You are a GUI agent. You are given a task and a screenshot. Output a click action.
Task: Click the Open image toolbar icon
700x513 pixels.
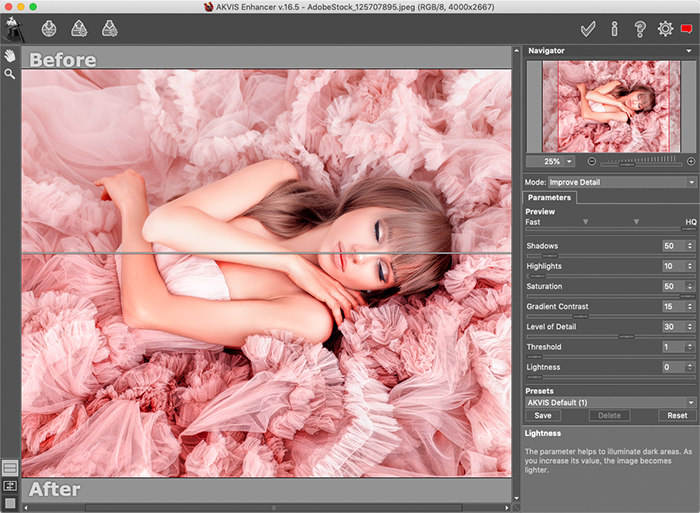49,29
